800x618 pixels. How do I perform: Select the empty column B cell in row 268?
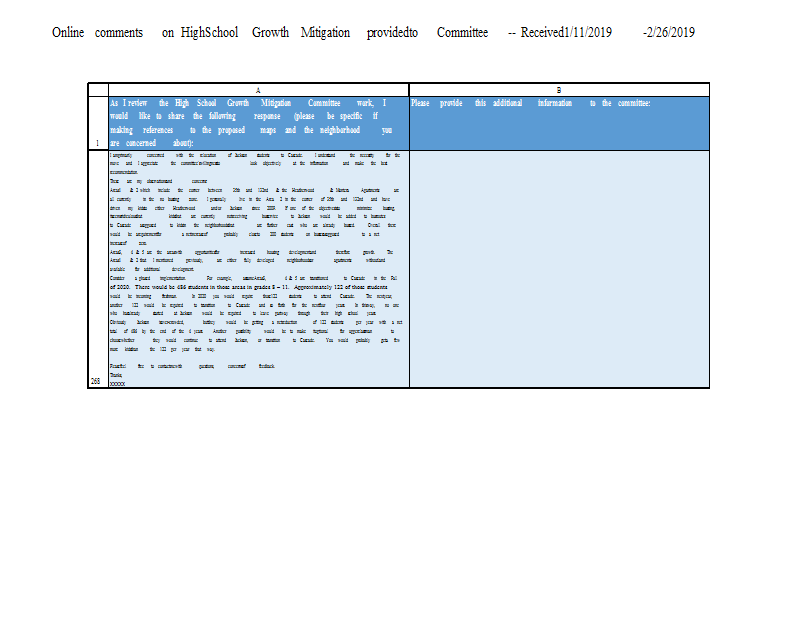[559, 269]
